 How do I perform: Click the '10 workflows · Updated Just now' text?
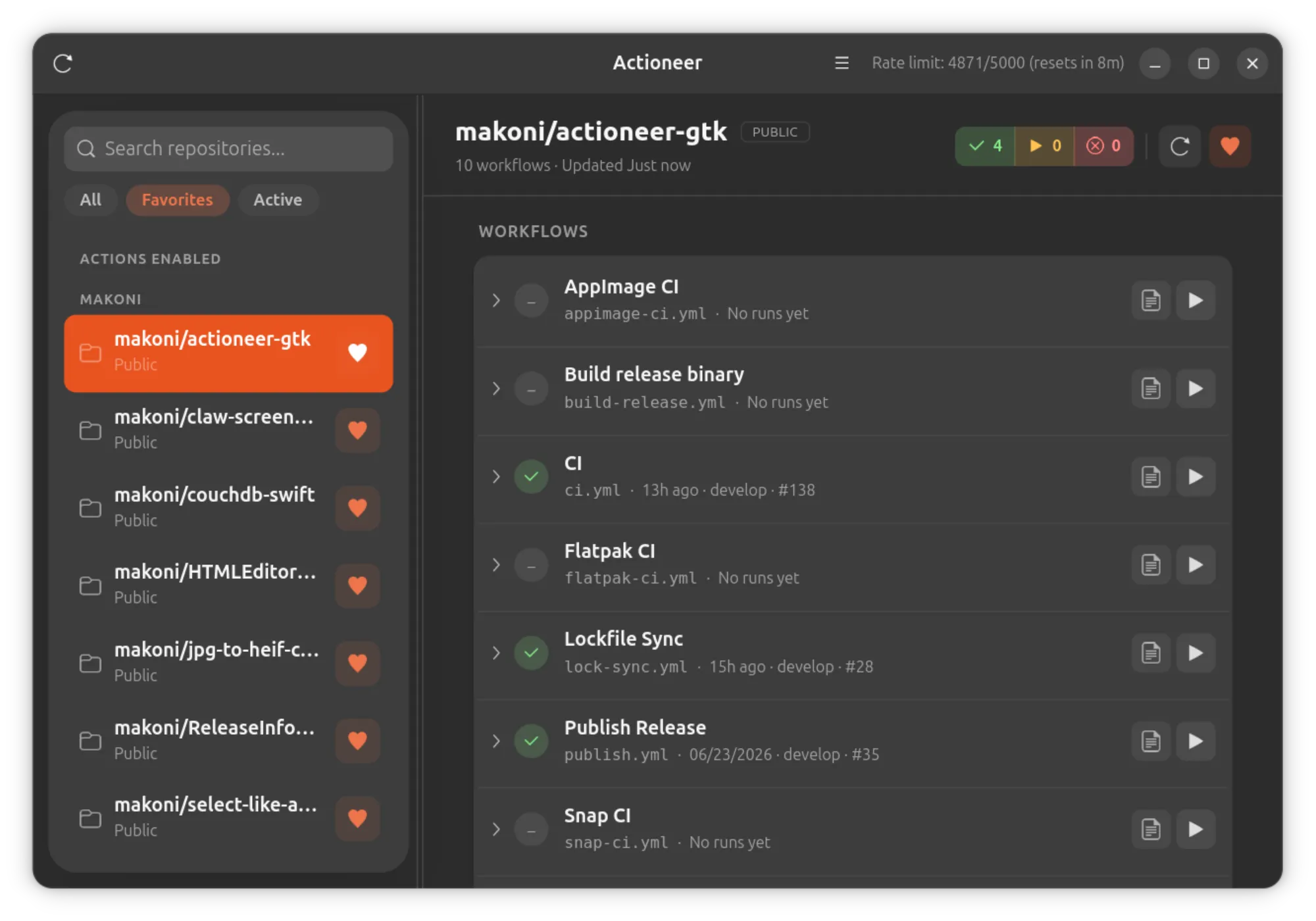(573, 166)
